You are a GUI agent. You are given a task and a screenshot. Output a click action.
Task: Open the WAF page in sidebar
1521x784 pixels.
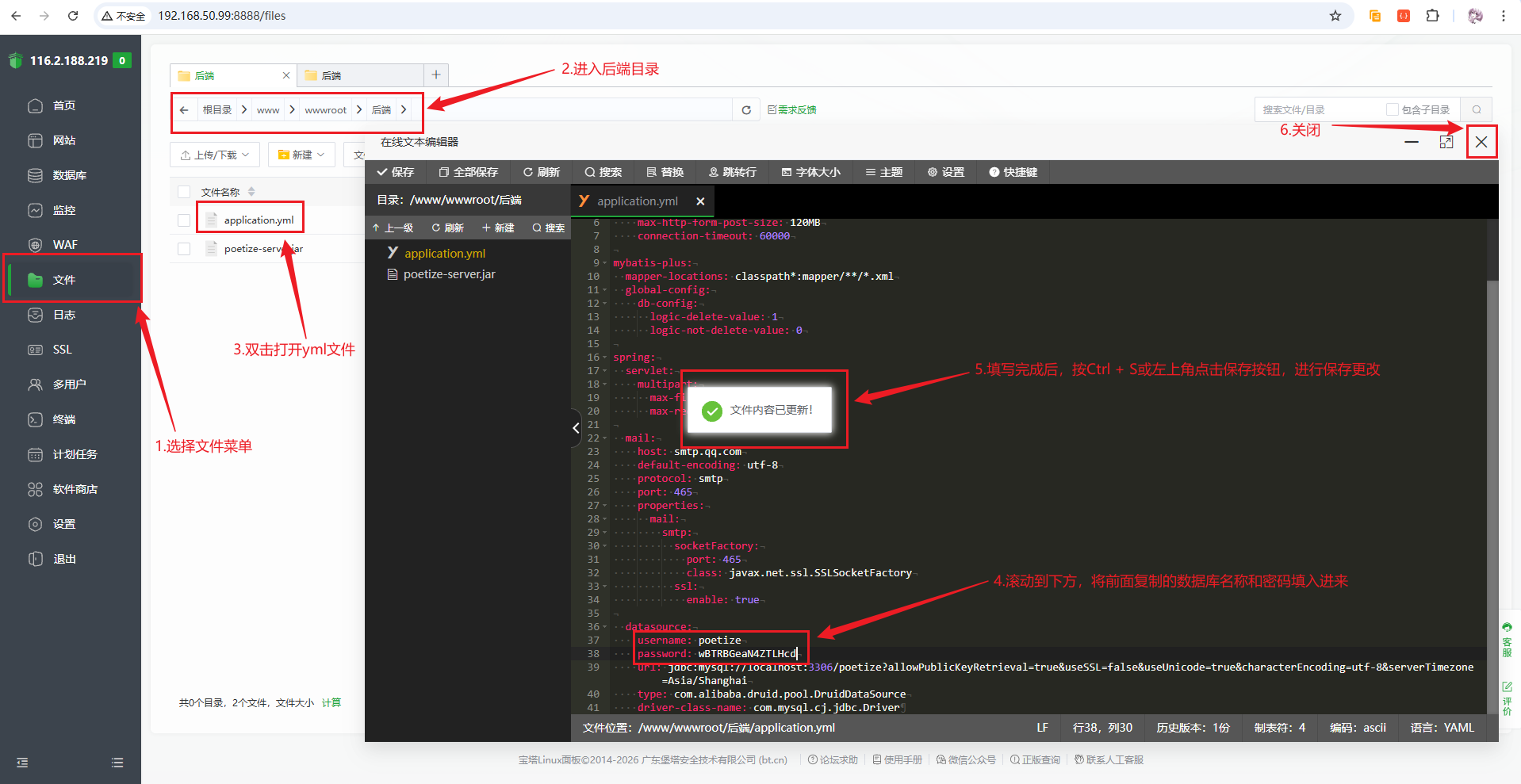click(x=65, y=245)
